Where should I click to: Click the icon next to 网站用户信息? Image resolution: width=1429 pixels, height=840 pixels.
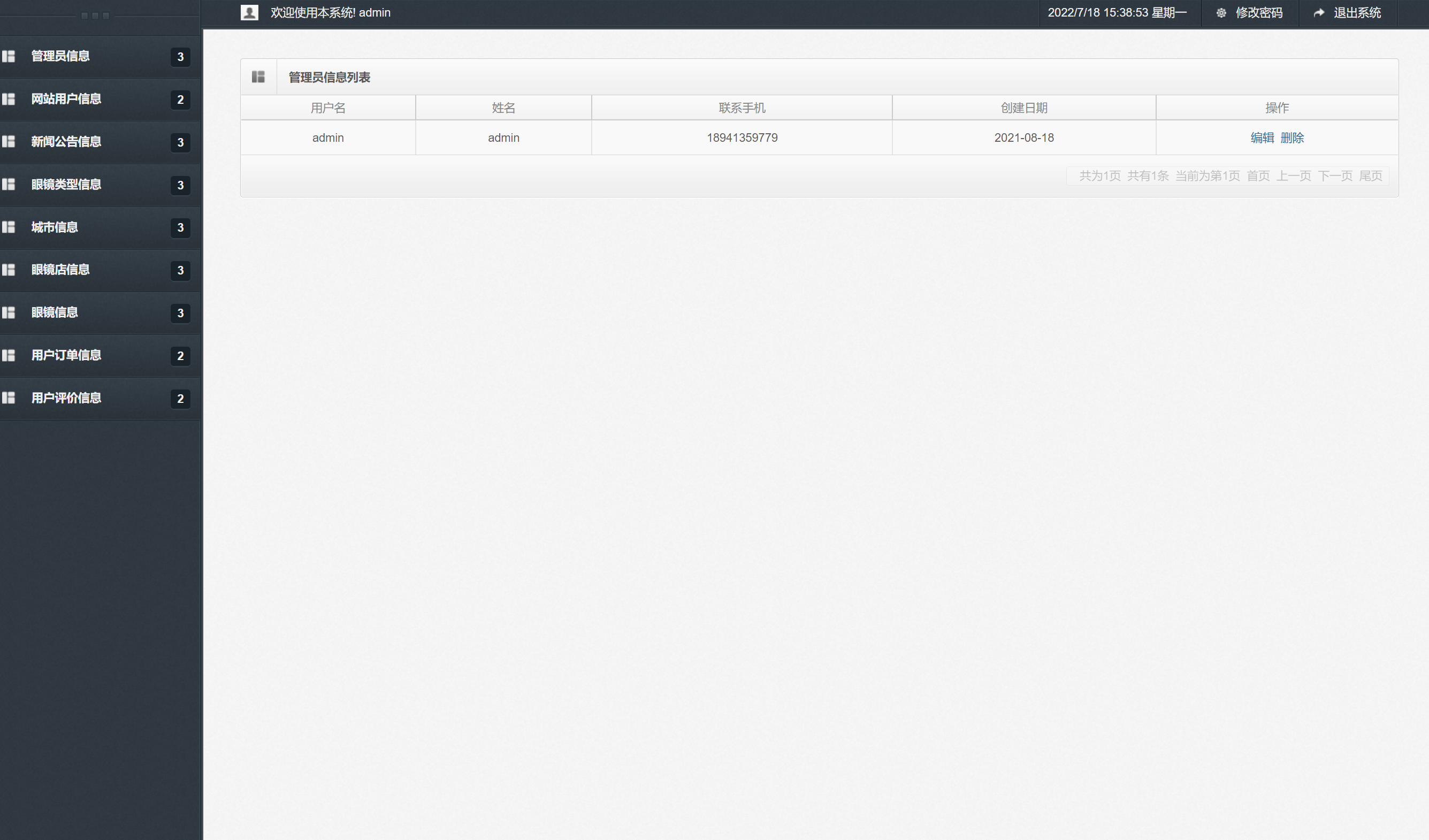coord(9,100)
